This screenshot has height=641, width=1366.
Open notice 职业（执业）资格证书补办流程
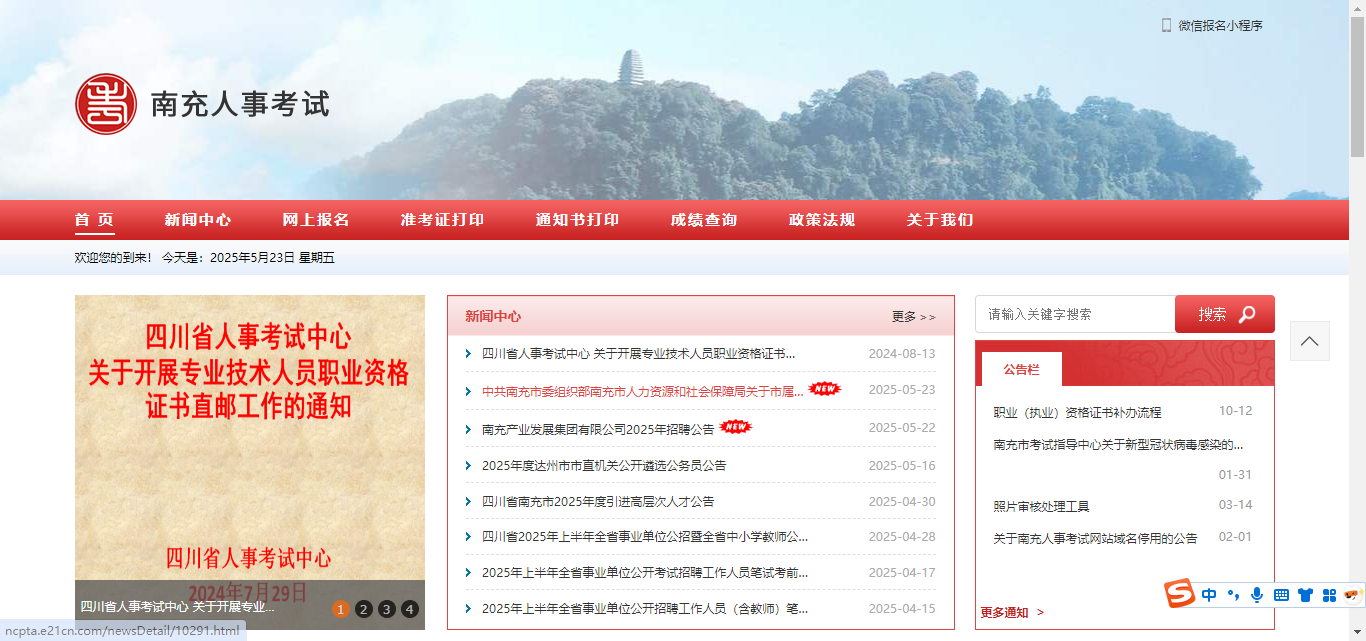coord(1077,412)
